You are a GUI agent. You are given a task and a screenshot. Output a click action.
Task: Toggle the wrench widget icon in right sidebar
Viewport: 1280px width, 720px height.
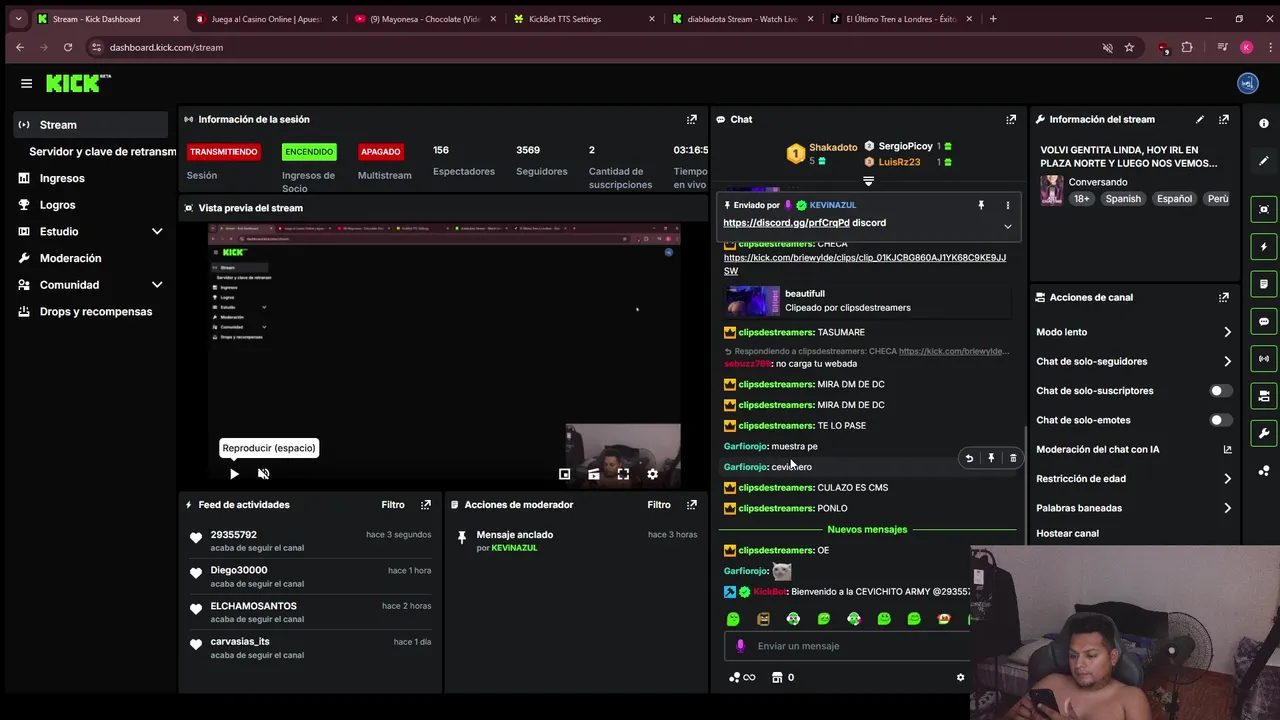1264,434
